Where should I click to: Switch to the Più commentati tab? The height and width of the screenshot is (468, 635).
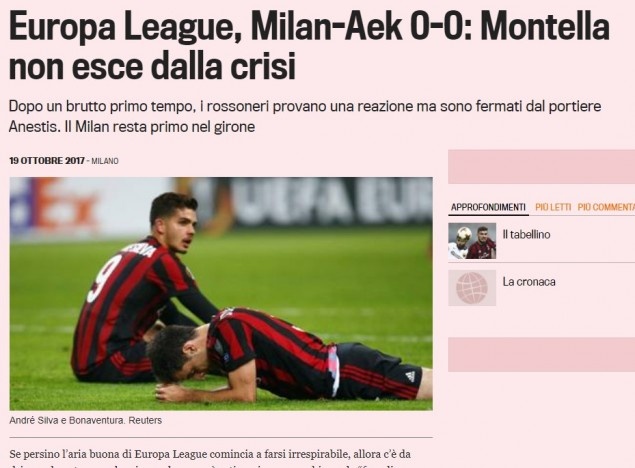(606, 207)
